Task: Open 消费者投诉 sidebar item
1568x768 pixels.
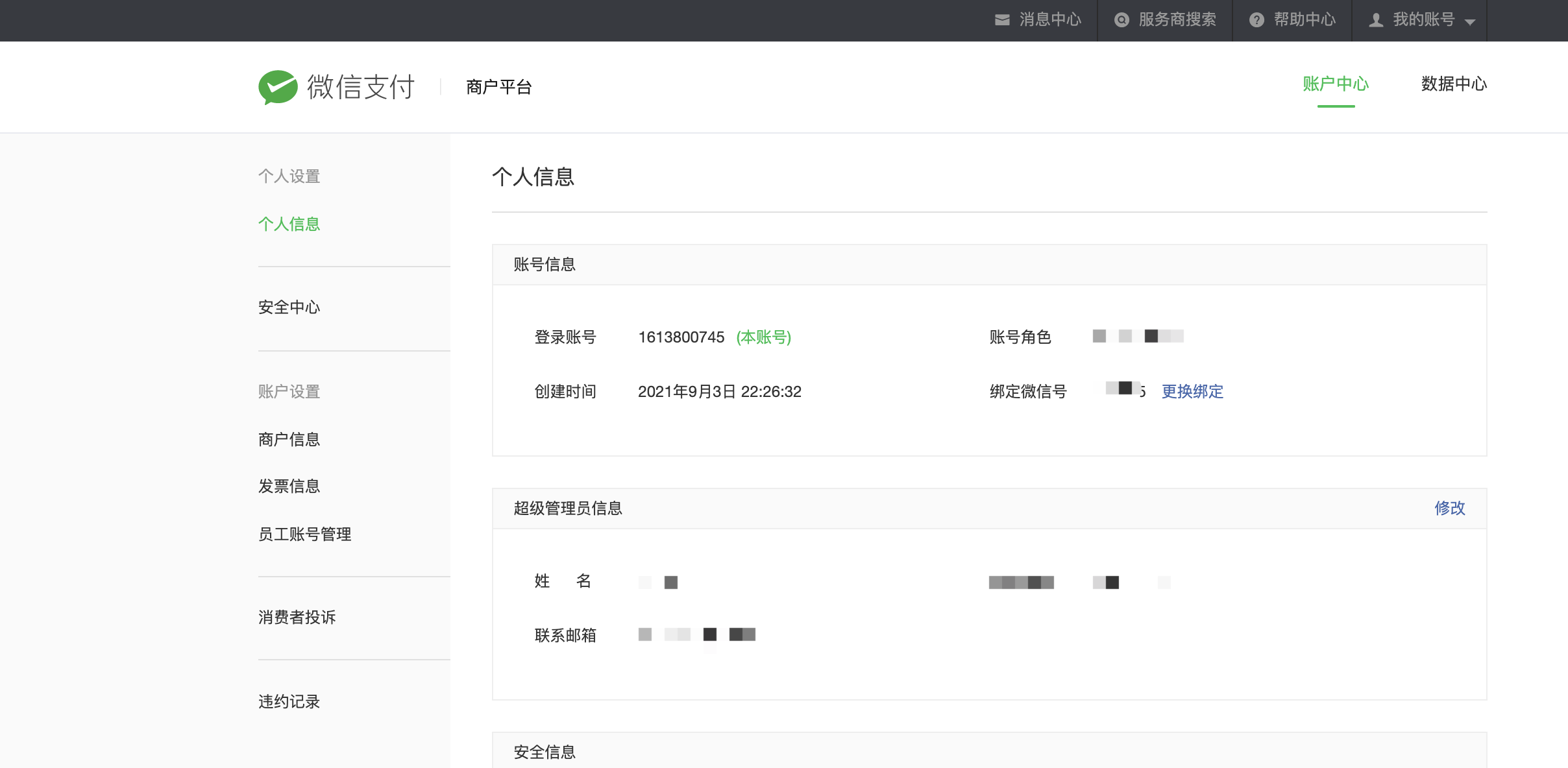Action: tap(297, 617)
